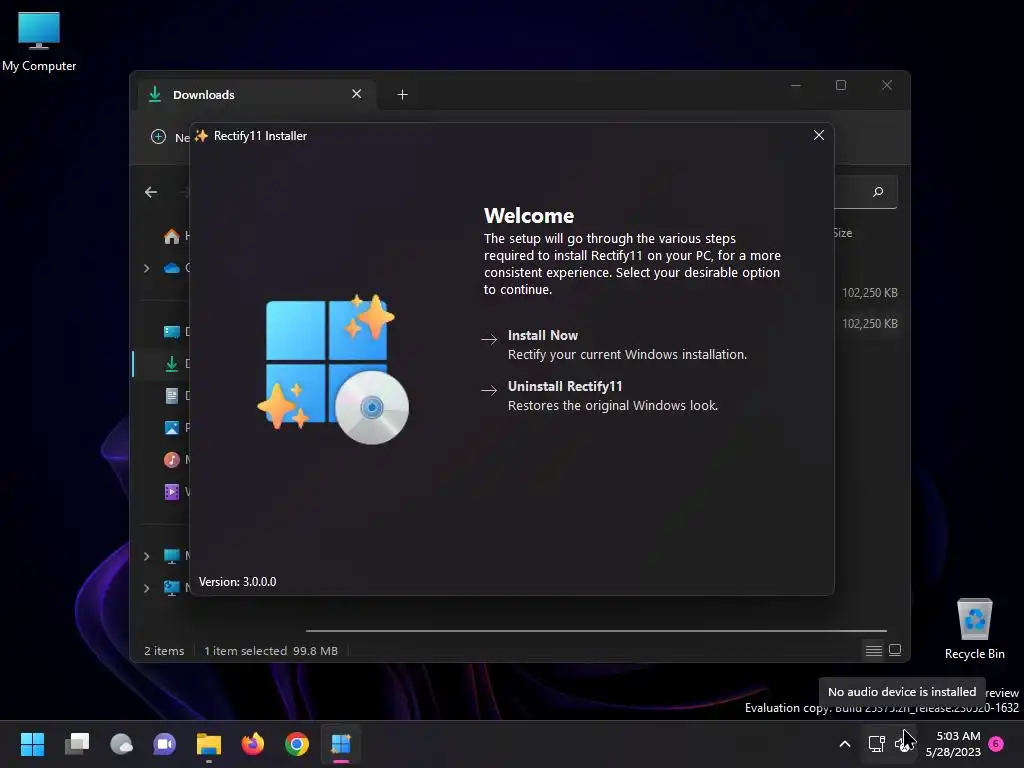The width and height of the screenshot is (1024, 768).
Task: Open OneDrive cloud item in sidebar
Action: point(172,268)
